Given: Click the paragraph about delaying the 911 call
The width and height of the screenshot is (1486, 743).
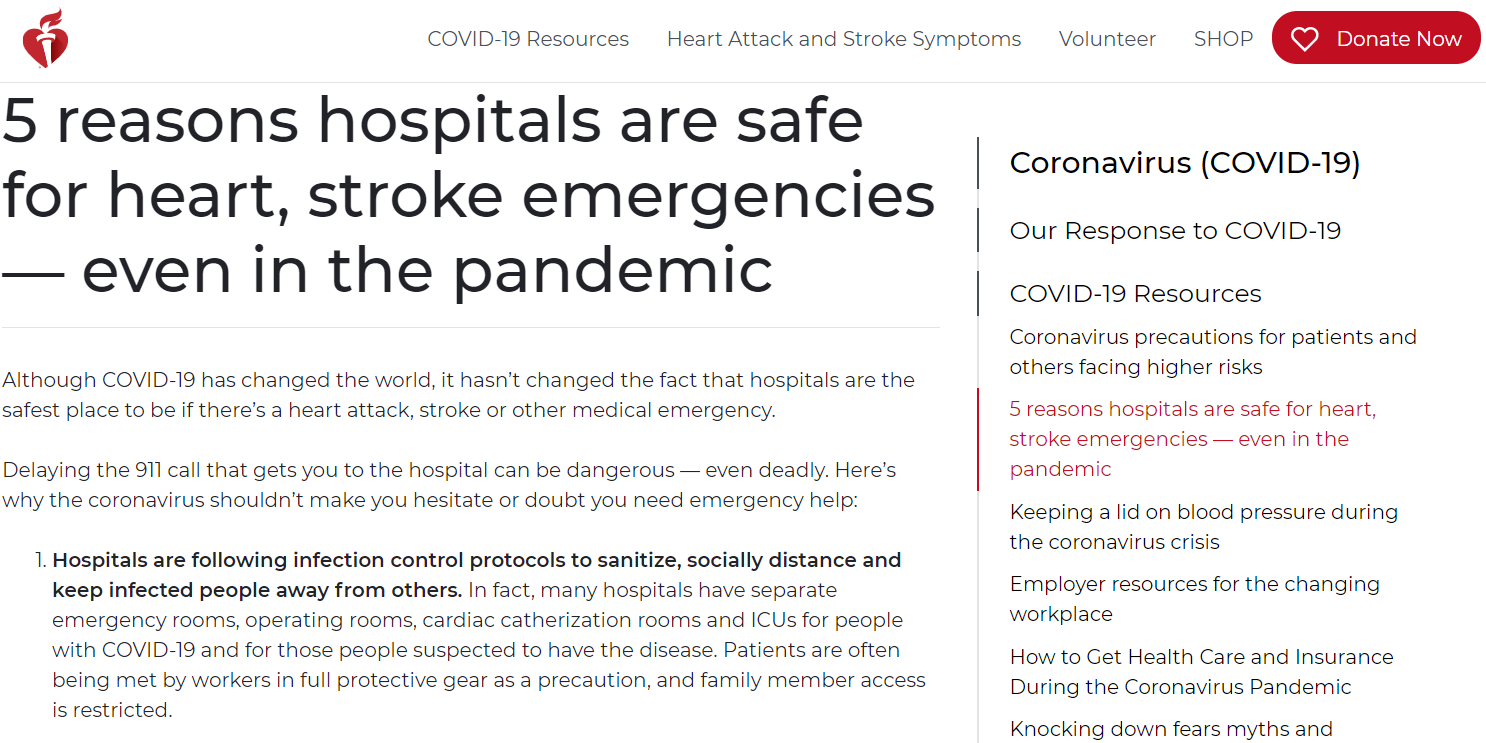Looking at the screenshot, I should (449, 485).
